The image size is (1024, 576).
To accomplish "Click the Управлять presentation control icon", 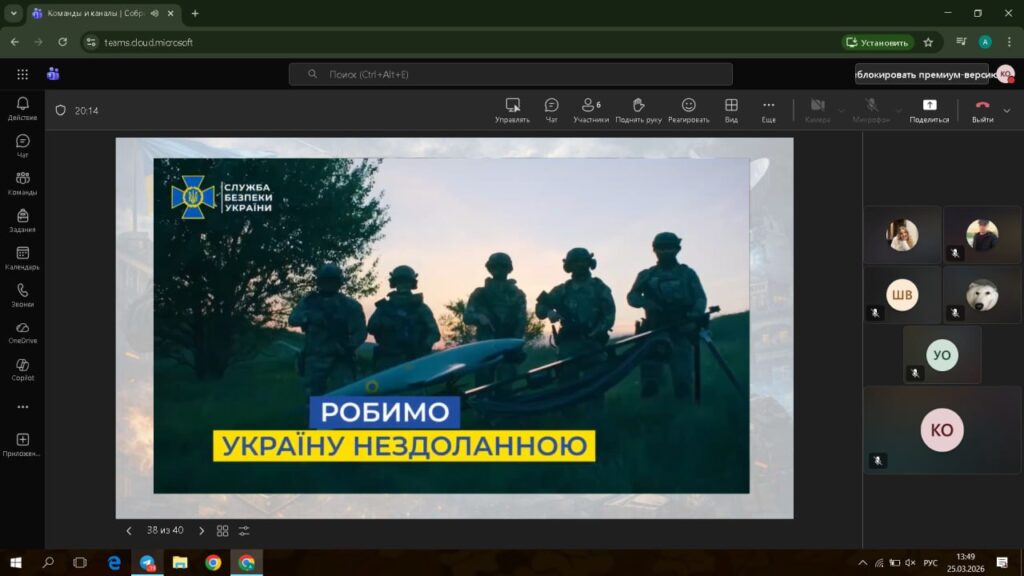I will [x=512, y=109].
